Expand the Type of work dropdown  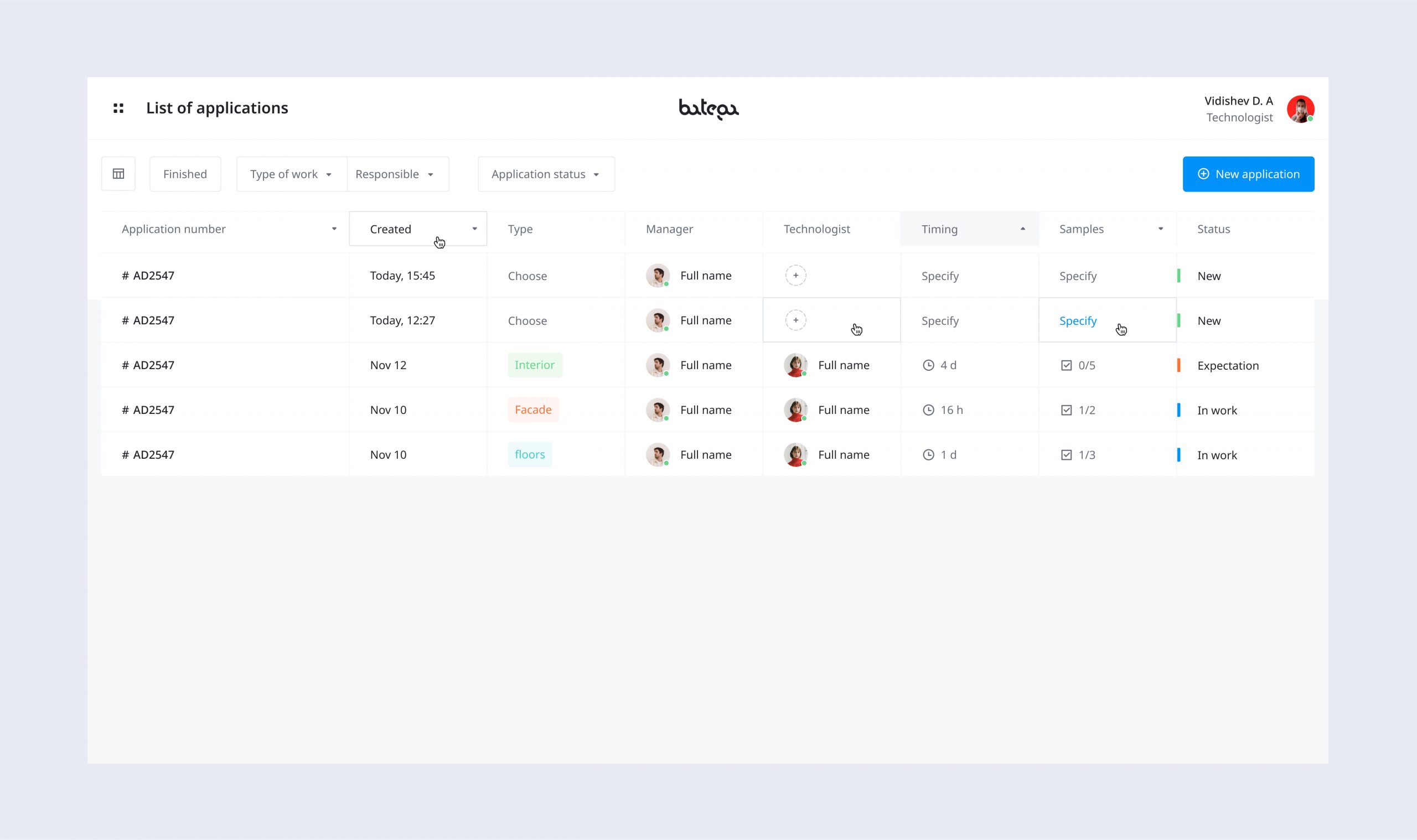click(291, 174)
